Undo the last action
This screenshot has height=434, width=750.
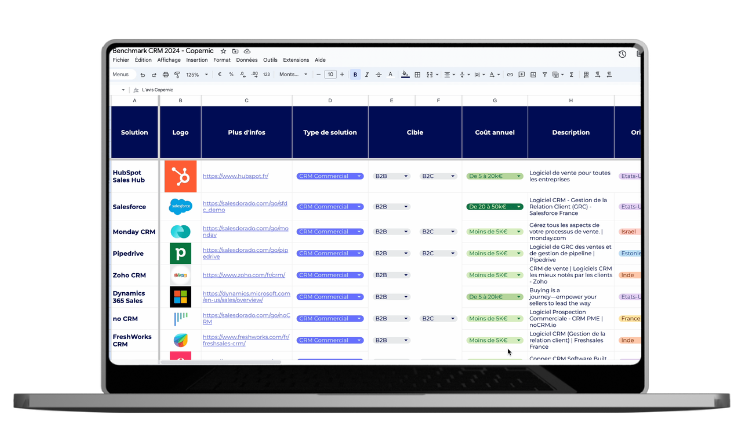coord(143,75)
